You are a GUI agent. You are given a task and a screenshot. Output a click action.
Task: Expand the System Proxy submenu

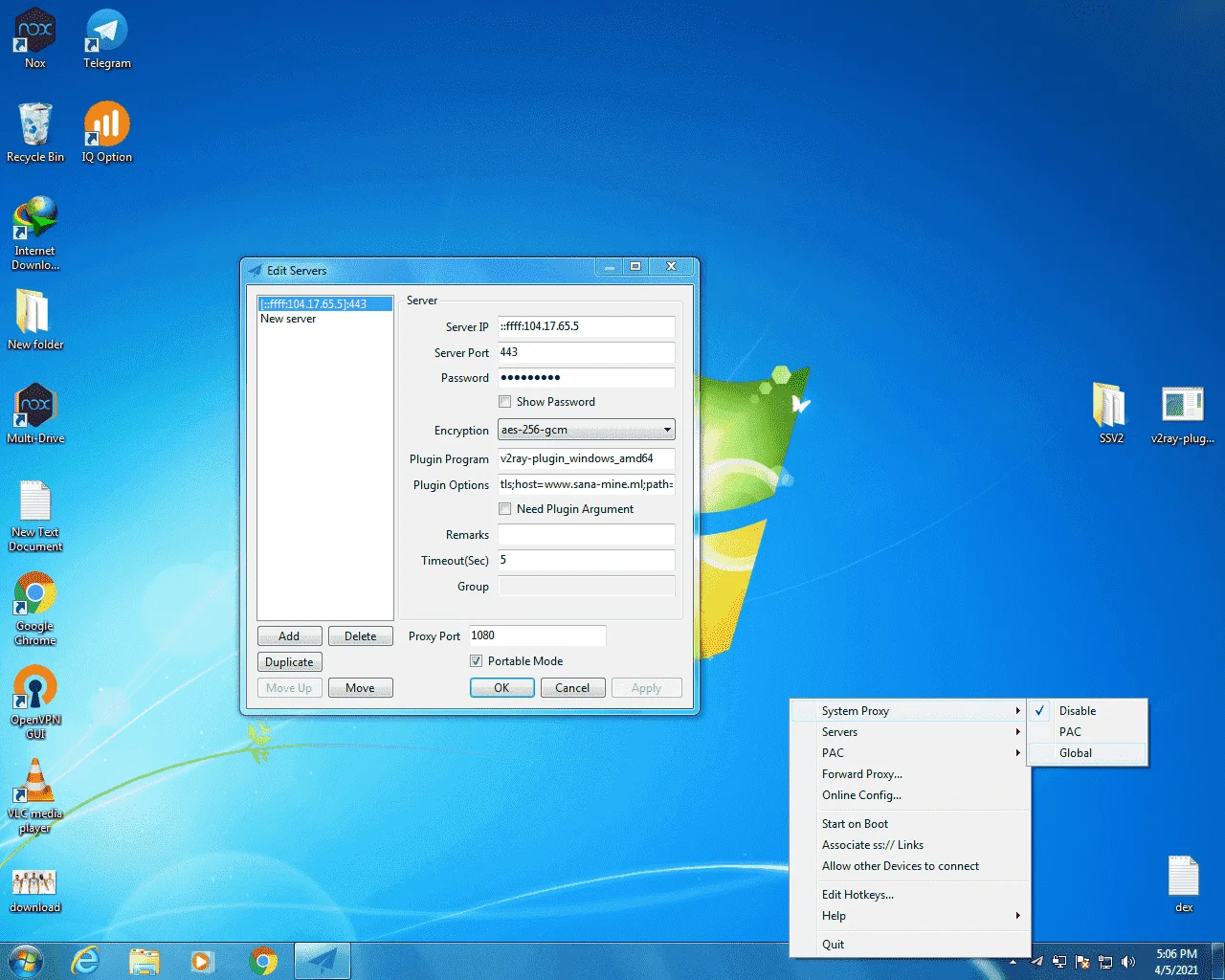point(910,711)
